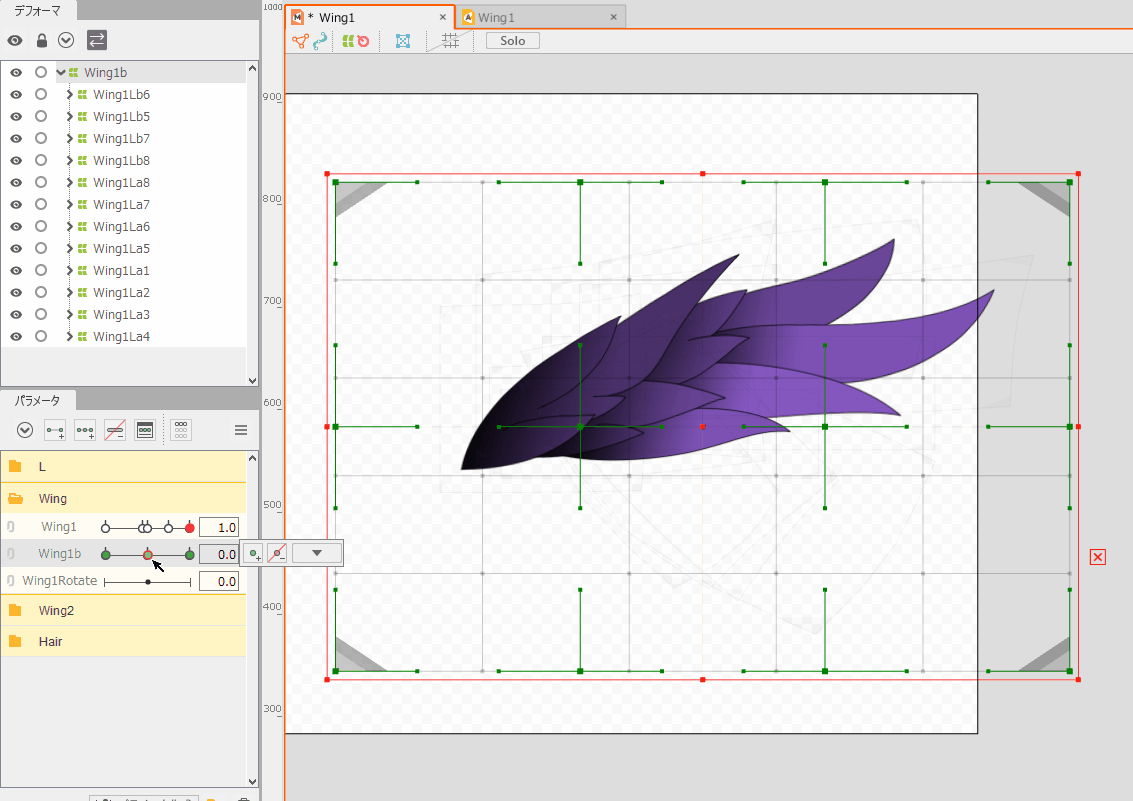Click the swap arrows icon in the deformer toolbar
1133x801 pixels.
click(x=97, y=40)
